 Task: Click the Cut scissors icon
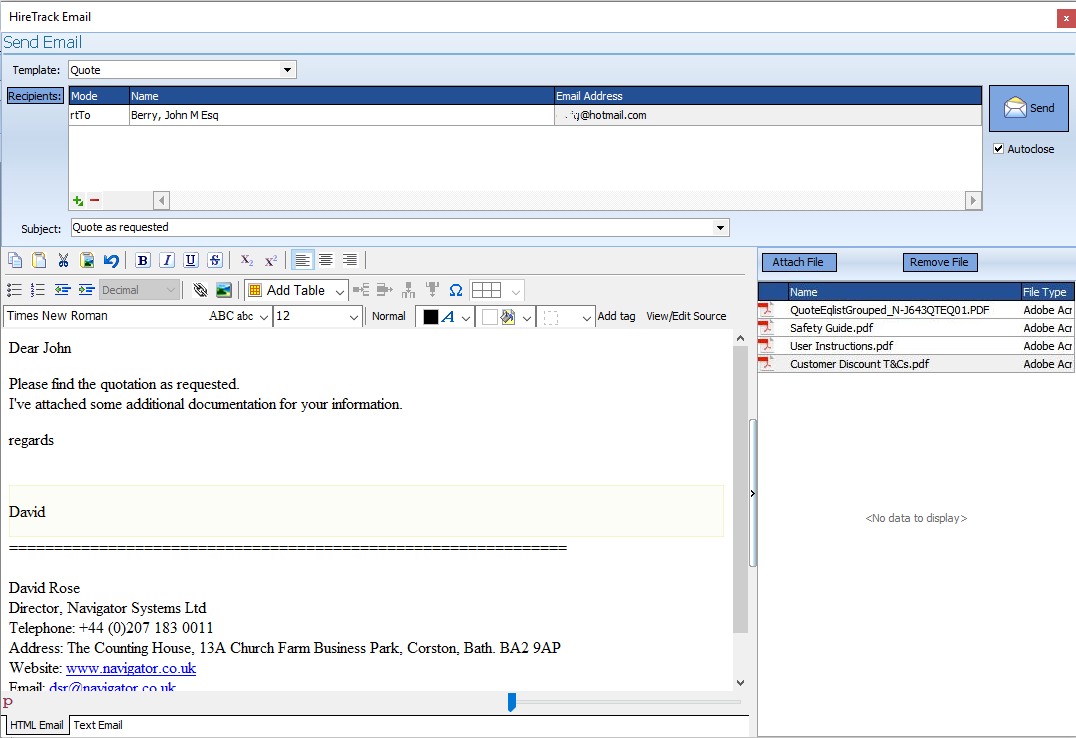pos(63,261)
